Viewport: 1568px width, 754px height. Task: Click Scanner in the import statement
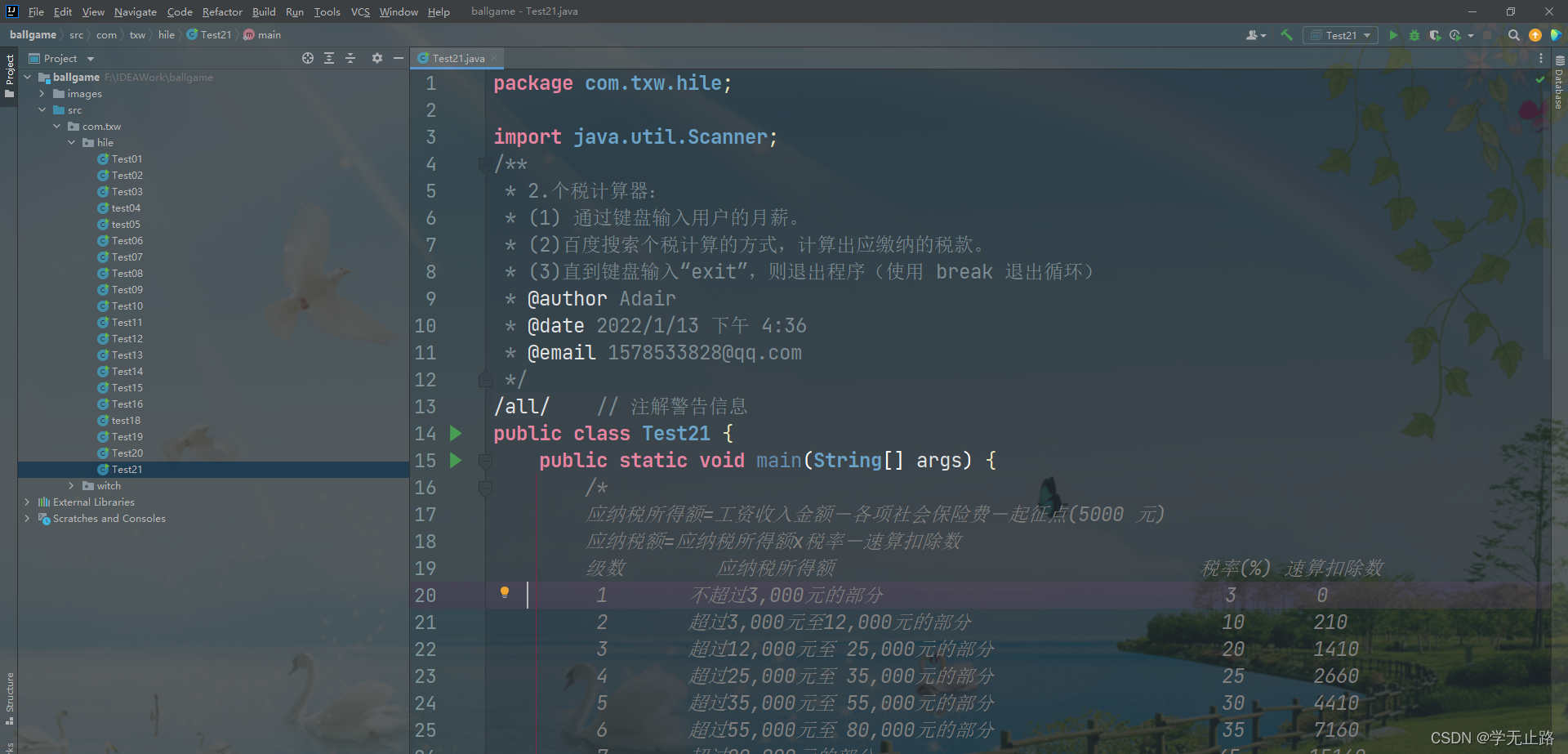coord(727,137)
